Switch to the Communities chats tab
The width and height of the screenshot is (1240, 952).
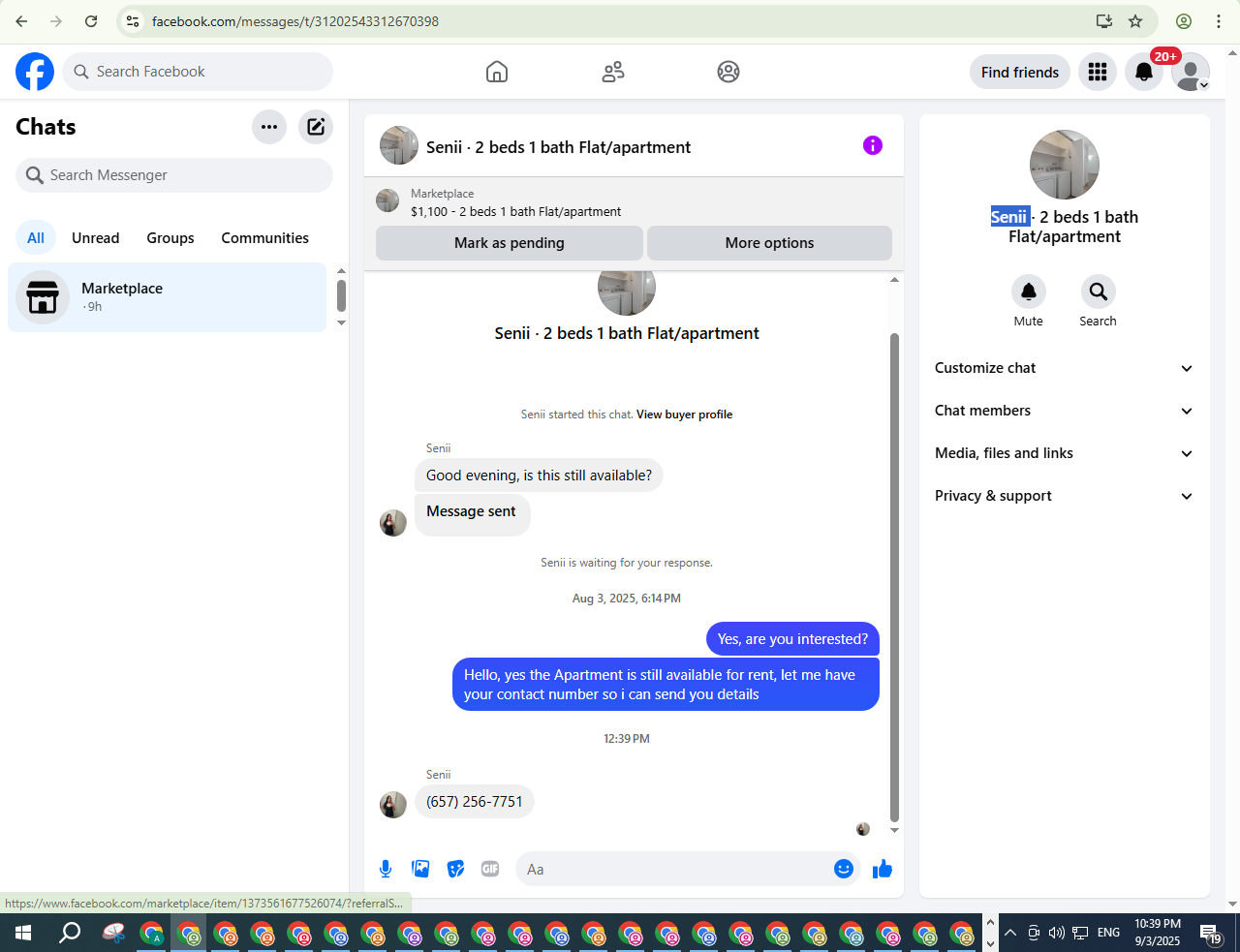tap(264, 238)
